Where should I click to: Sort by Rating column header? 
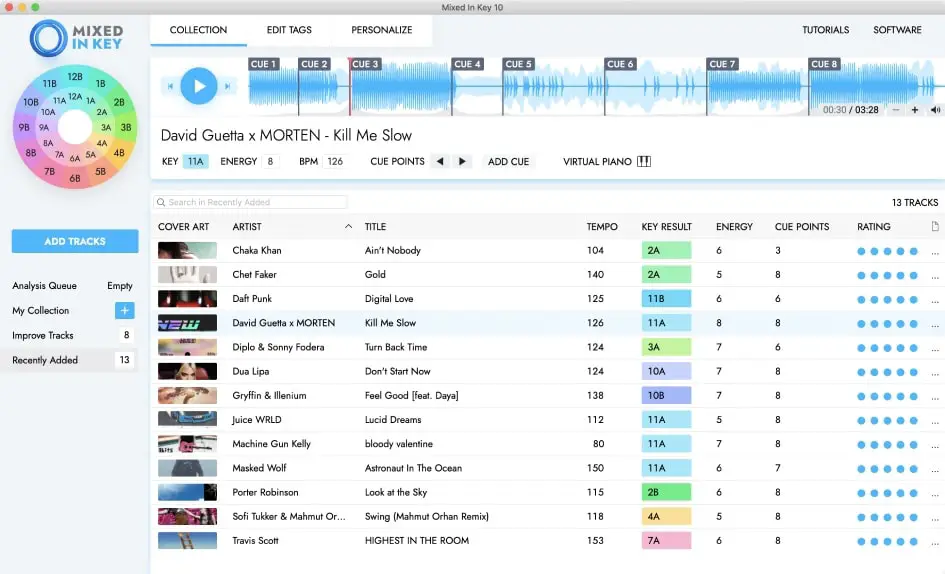click(873, 227)
